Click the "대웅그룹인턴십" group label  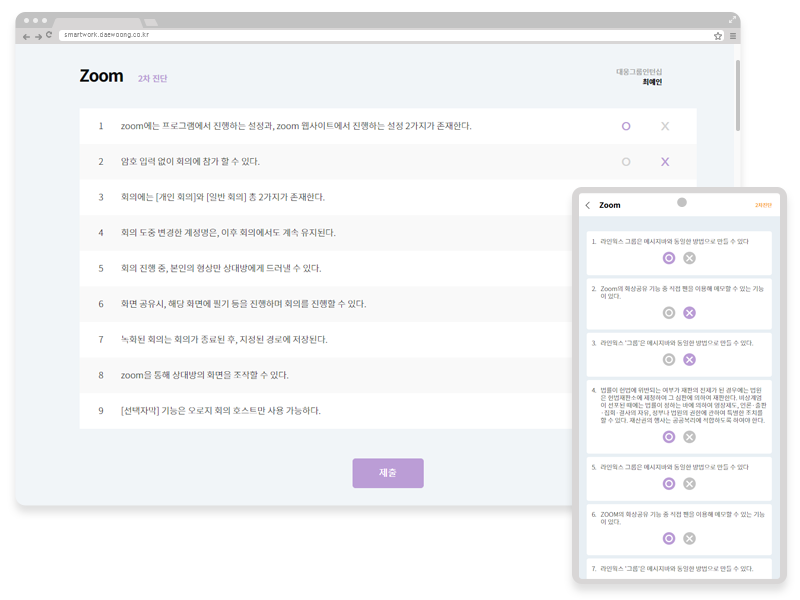639,72
